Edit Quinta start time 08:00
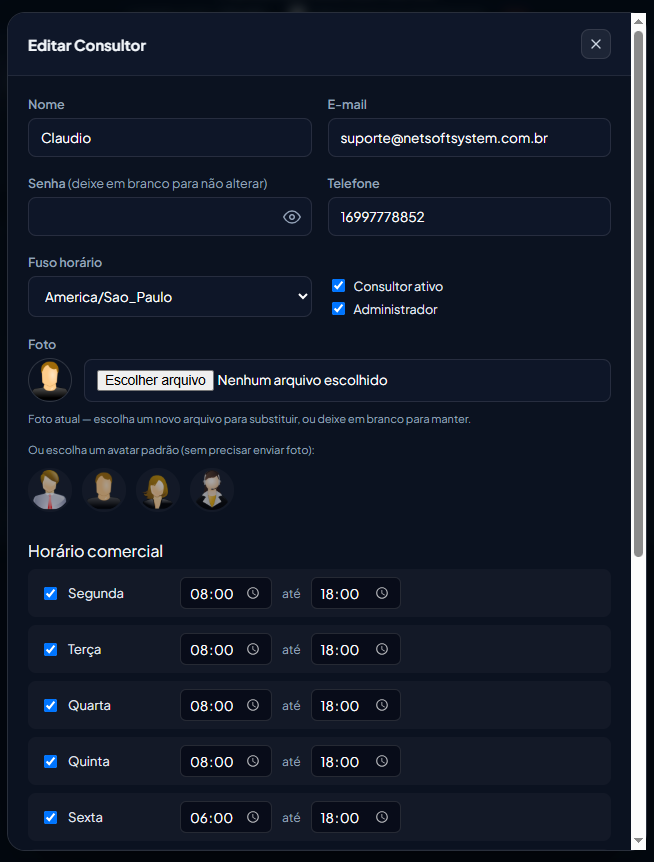The height and width of the screenshot is (862, 654). pos(226,762)
